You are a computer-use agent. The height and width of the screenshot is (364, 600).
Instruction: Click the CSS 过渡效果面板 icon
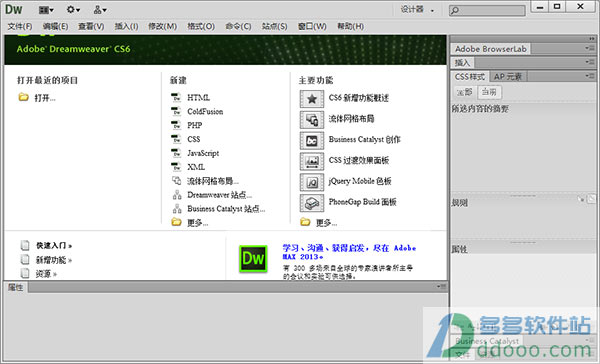312,162
